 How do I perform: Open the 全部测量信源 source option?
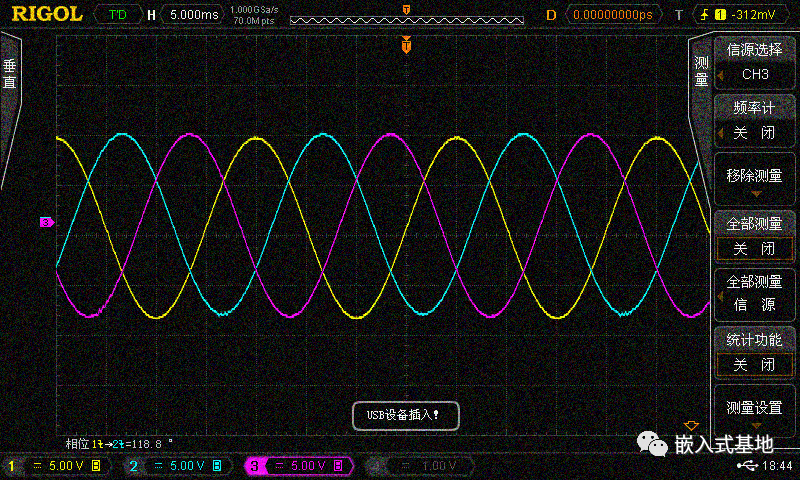click(754, 293)
